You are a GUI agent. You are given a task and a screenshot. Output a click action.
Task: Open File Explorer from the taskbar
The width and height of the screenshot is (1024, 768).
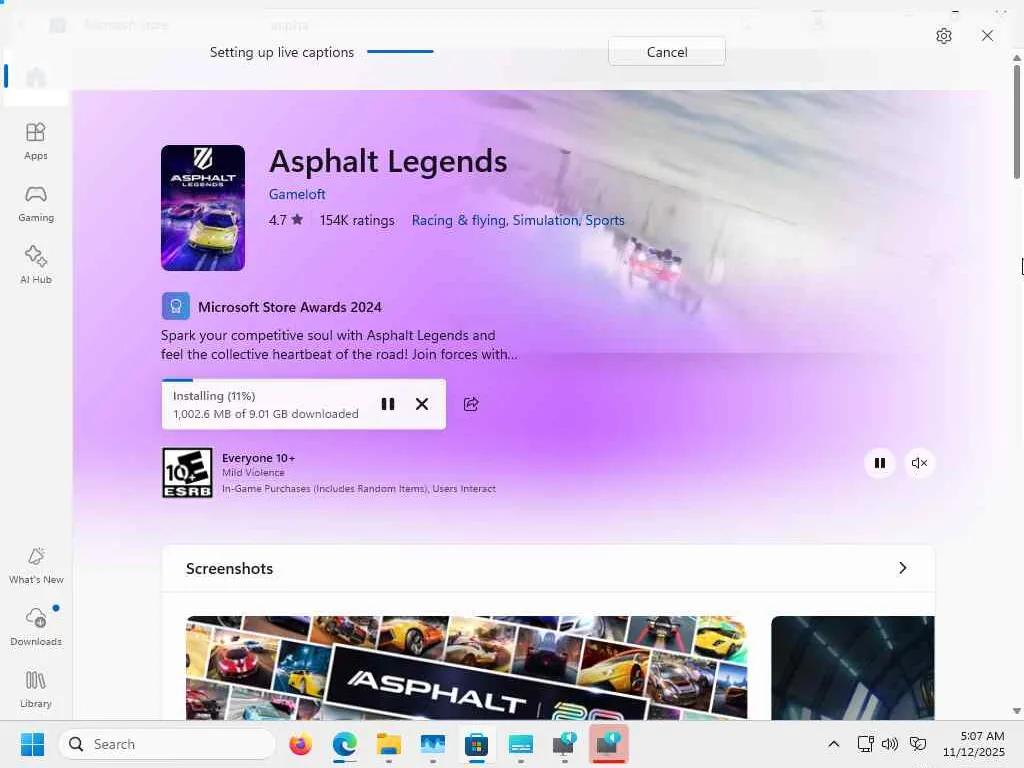(x=389, y=744)
